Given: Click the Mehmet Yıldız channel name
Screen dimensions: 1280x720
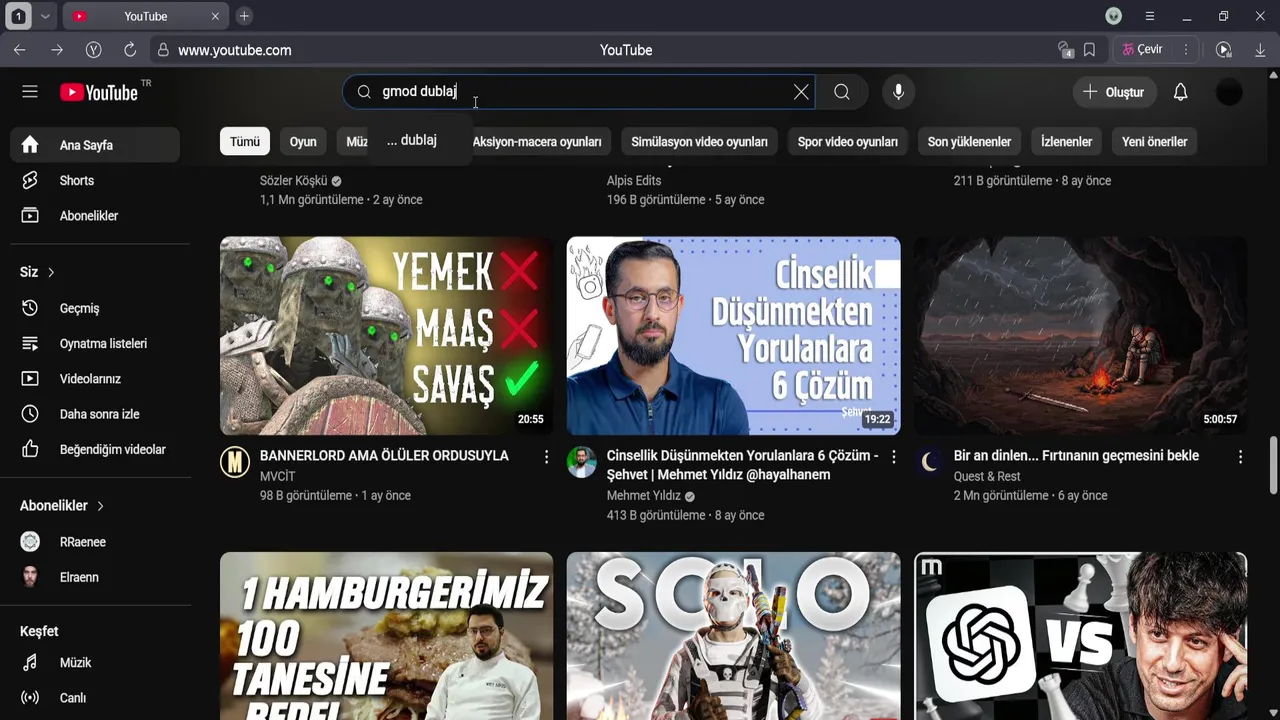Looking at the screenshot, I should click(643, 496).
